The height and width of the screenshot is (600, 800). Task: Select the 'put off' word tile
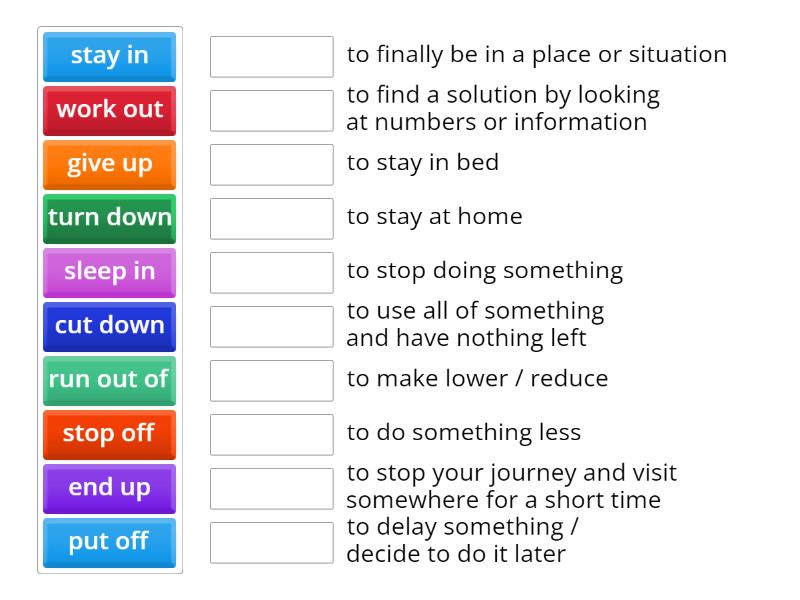109,542
